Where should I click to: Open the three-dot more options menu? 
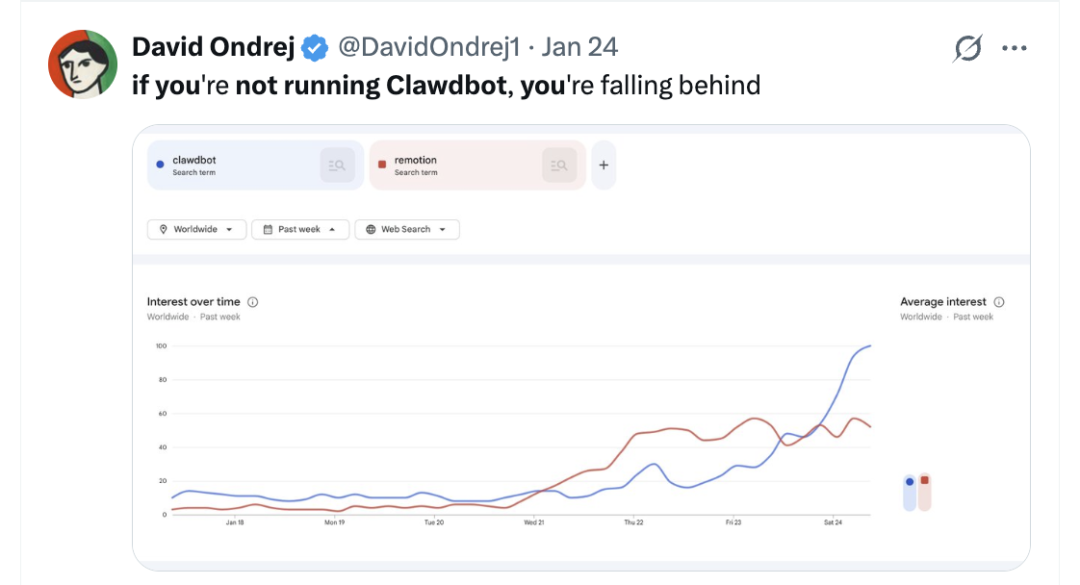pos(1014,48)
